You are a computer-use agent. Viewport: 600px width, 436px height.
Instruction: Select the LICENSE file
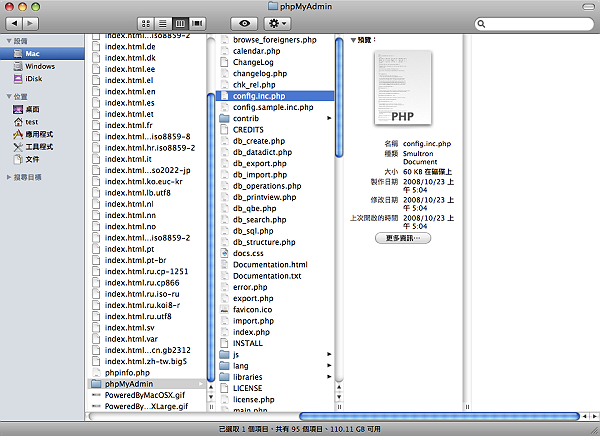pyautogui.click(x=275, y=388)
